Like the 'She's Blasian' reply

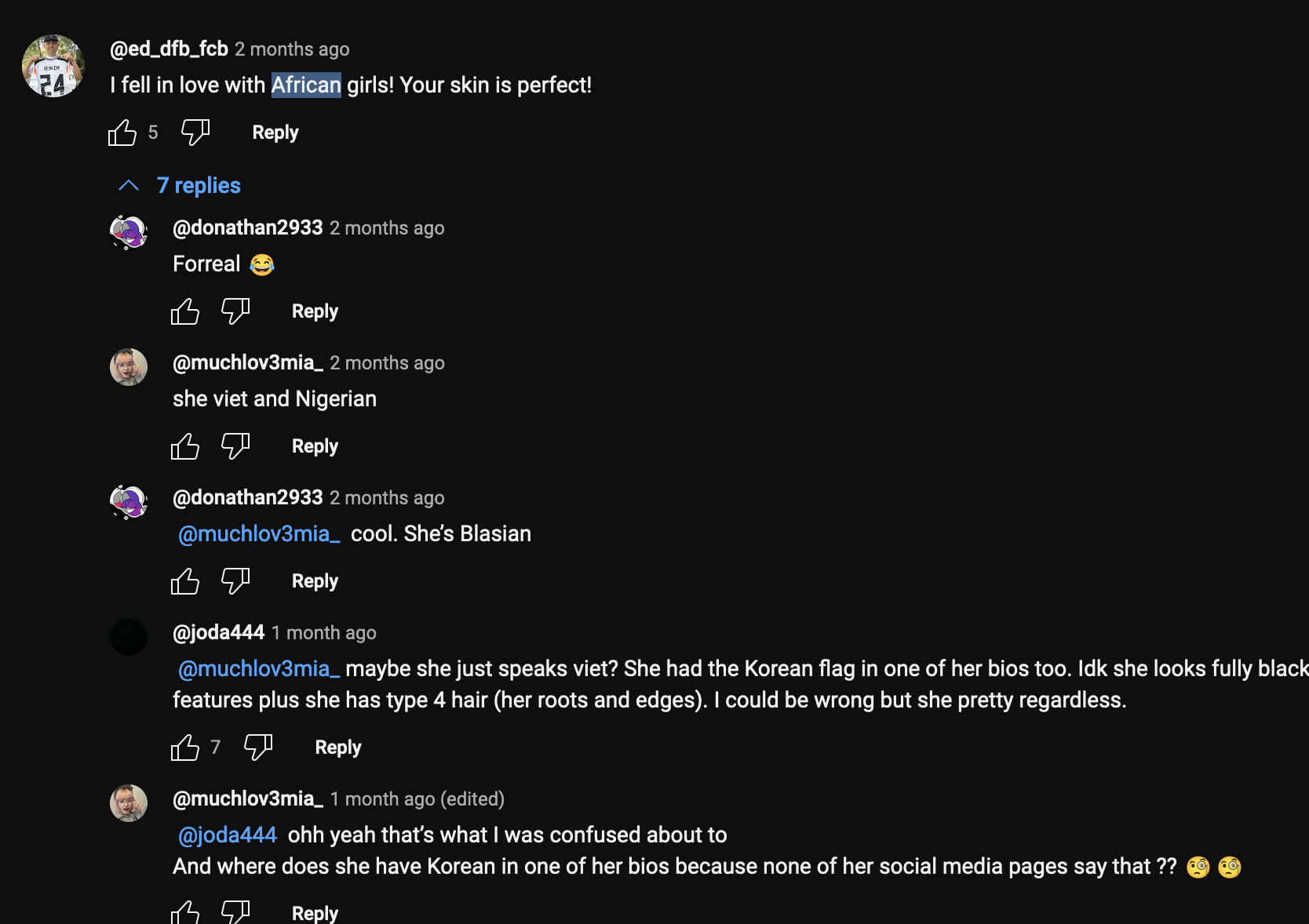click(x=185, y=581)
